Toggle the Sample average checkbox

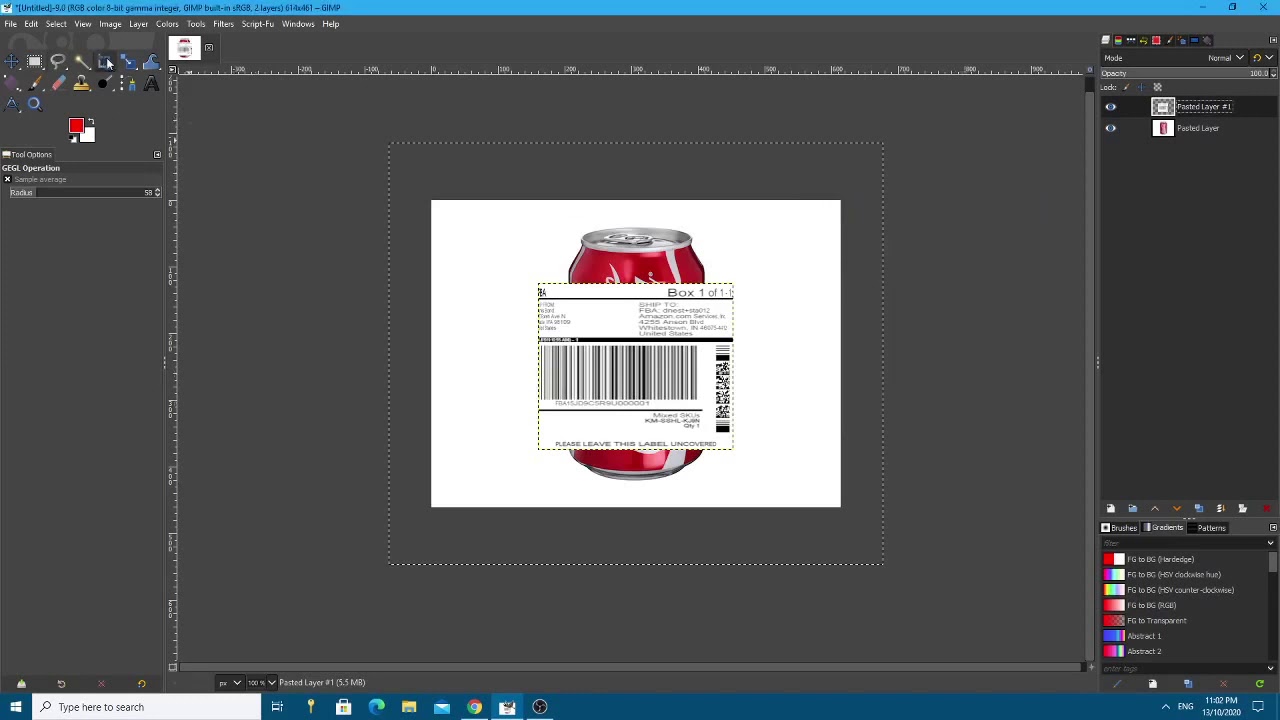click(x=7, y=179)
